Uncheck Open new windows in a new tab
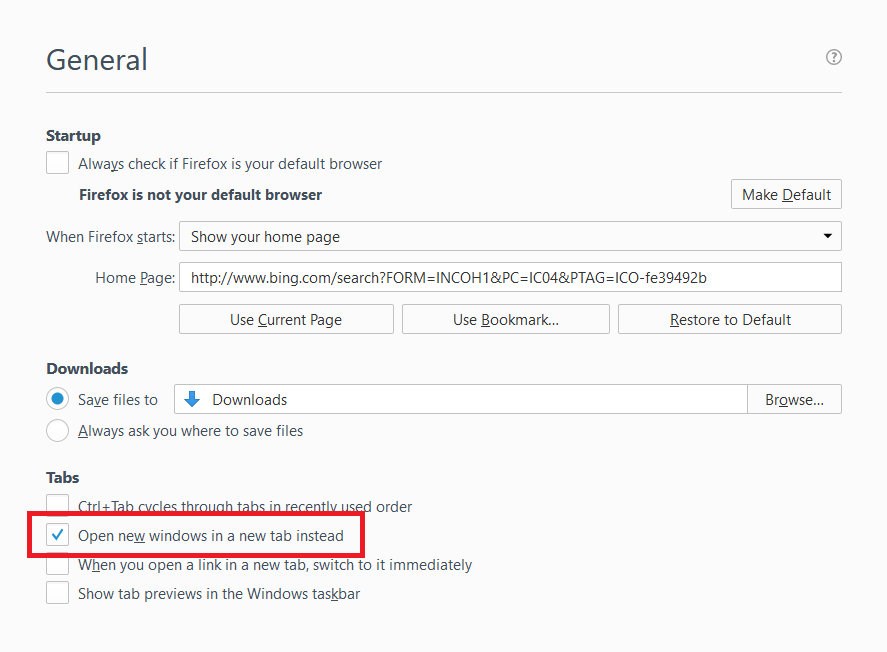Image resolution: width=887 pixels, height=652 pixels. coord(58,536)
